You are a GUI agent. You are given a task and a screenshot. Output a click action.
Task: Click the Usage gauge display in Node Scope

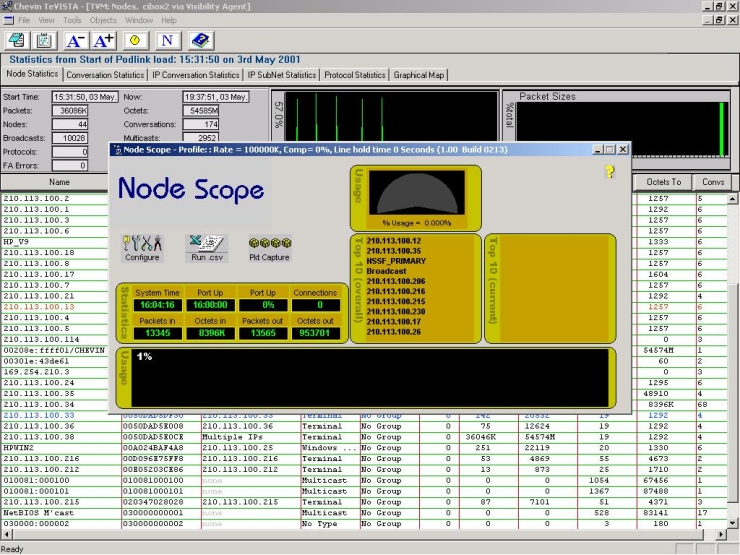click(x=417, y=193)
